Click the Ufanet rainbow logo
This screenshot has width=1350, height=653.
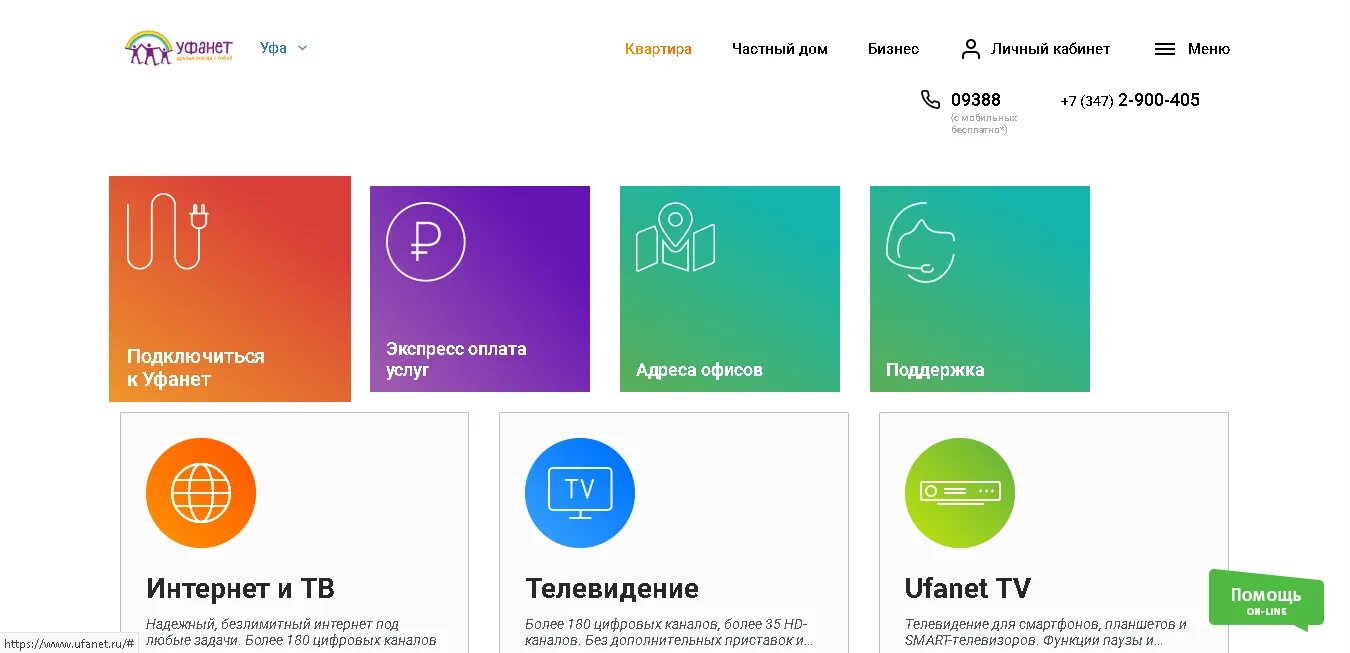click(x=178, y=47)
